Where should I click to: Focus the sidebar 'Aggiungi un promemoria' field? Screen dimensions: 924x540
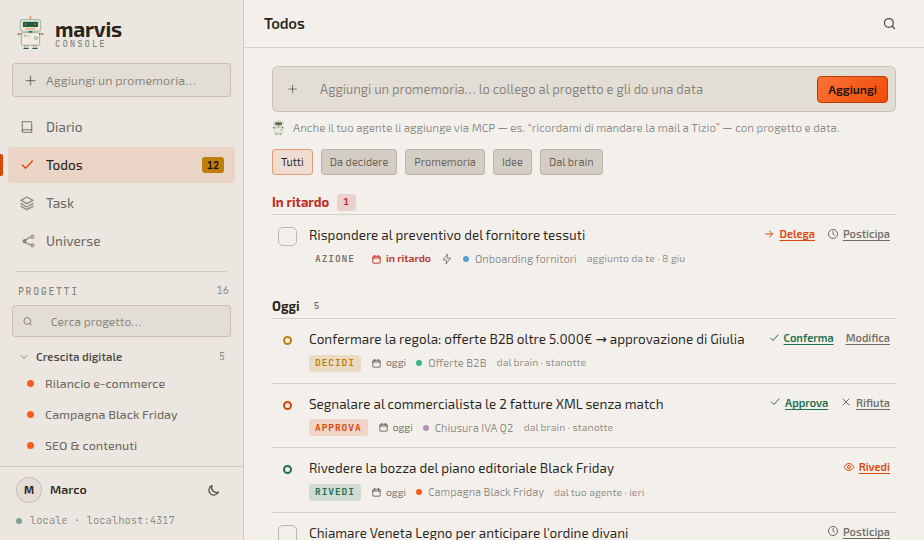pos(121,80)
